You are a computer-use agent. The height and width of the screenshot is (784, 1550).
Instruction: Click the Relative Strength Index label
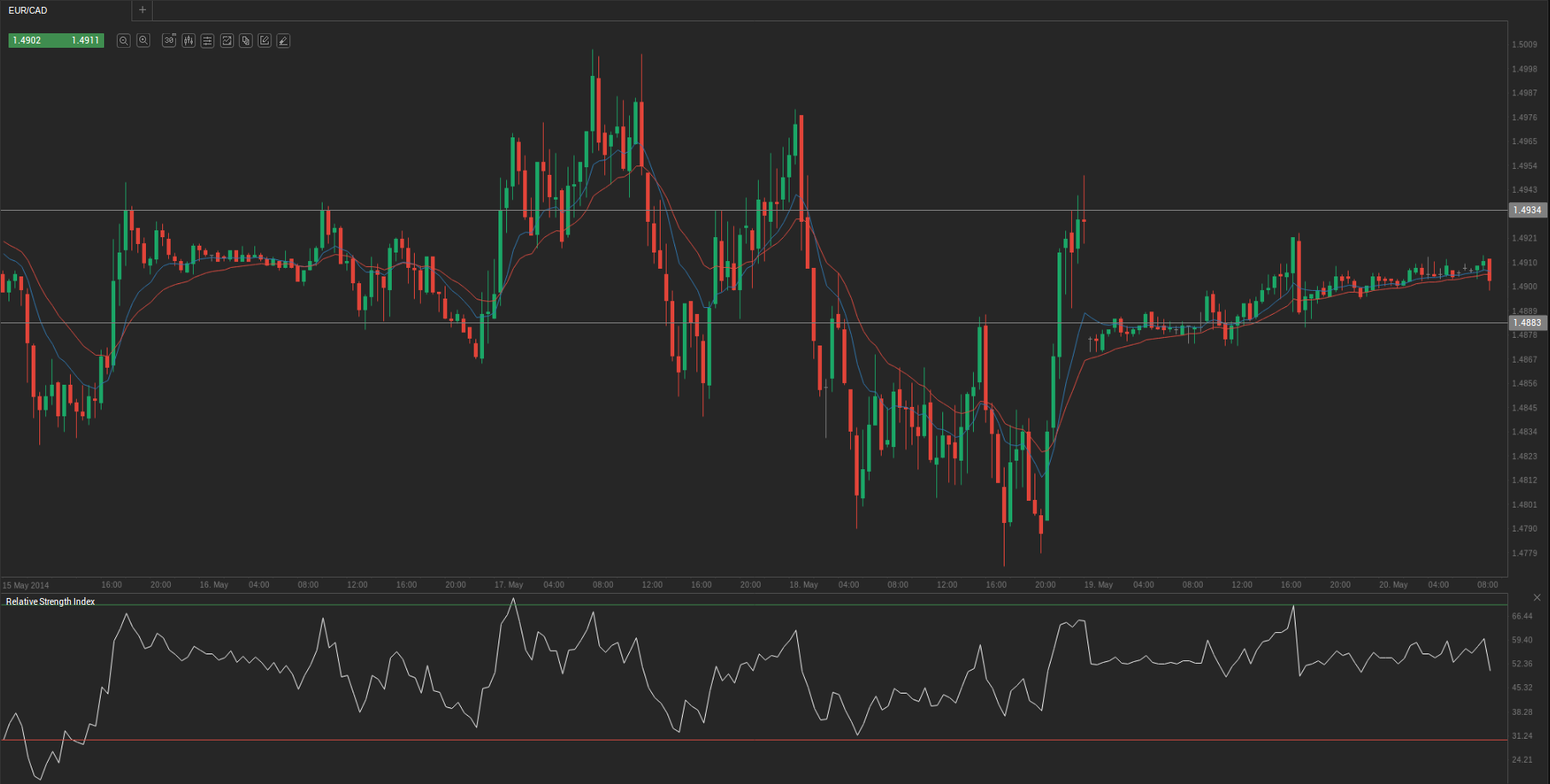50,601
